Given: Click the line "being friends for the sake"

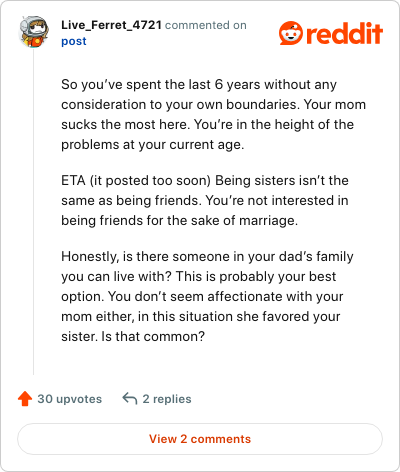Looking at the screenshot, I should point(179,220).
